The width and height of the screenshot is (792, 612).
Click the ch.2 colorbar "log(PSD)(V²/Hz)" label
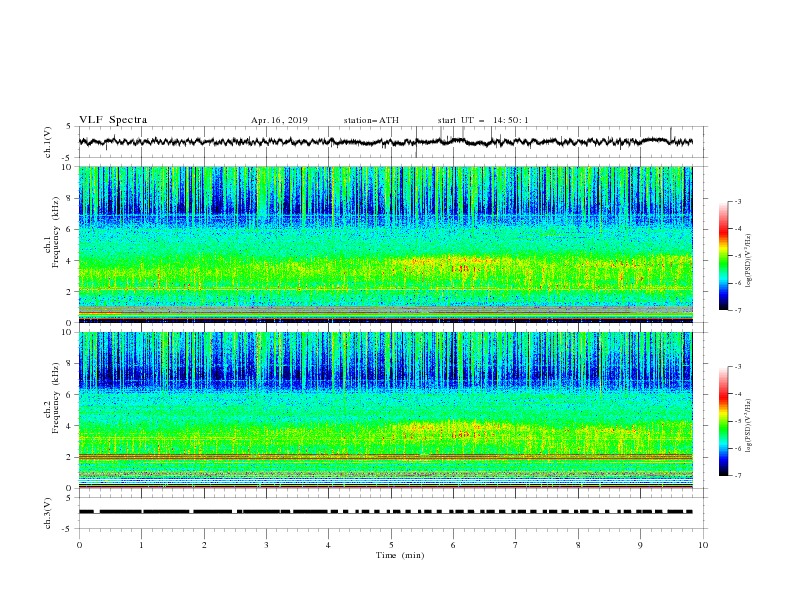749,426
